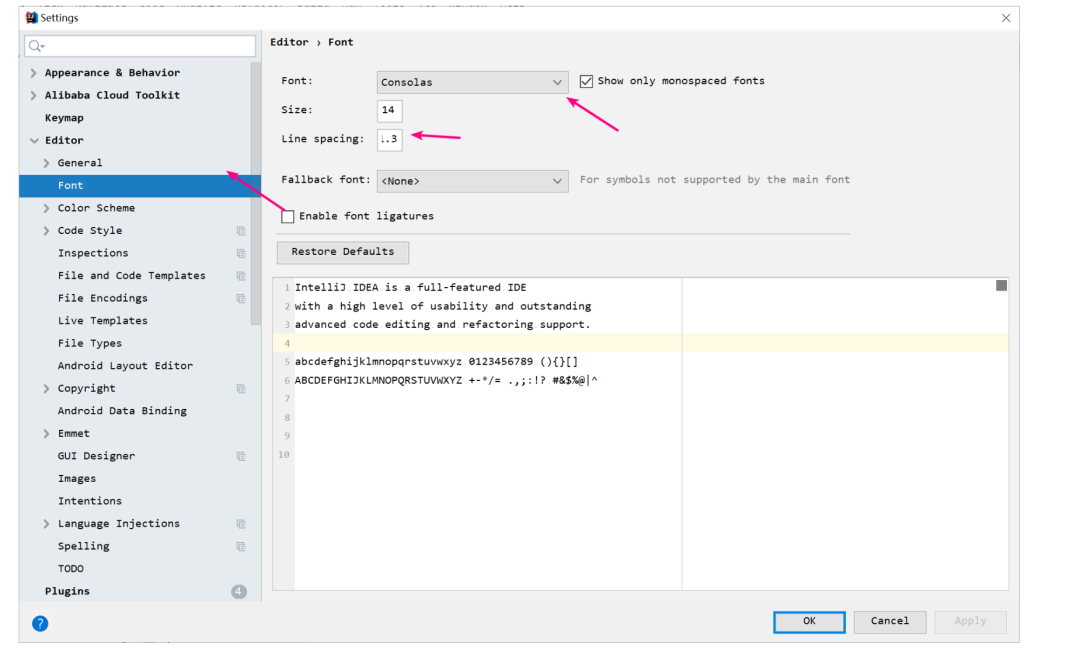The height and width of the screenshot is (654, 1080).
Task: Enable font ligatures checkbox
Action: click(x=288, y=216)
